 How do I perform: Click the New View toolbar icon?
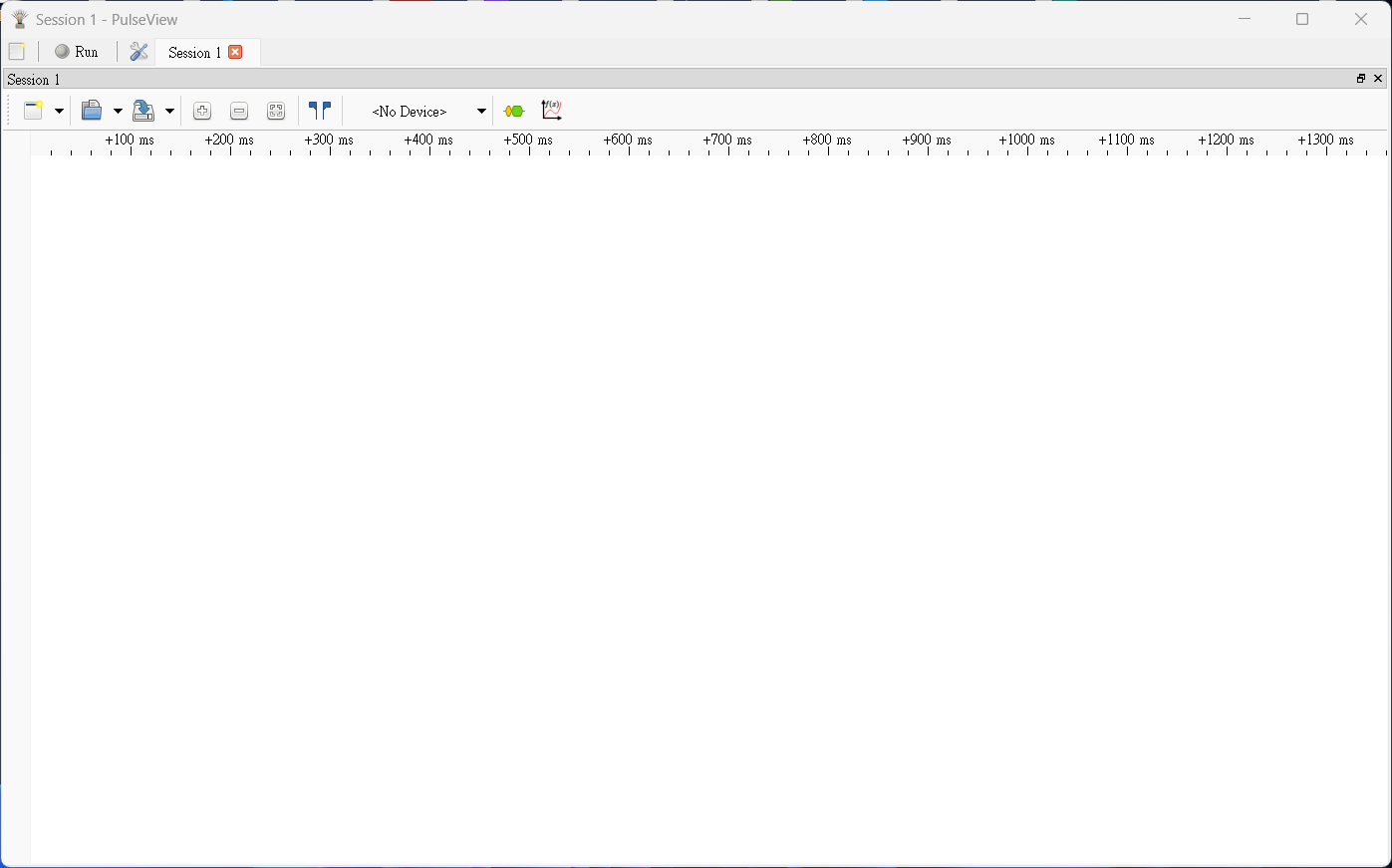pos(34,111)
